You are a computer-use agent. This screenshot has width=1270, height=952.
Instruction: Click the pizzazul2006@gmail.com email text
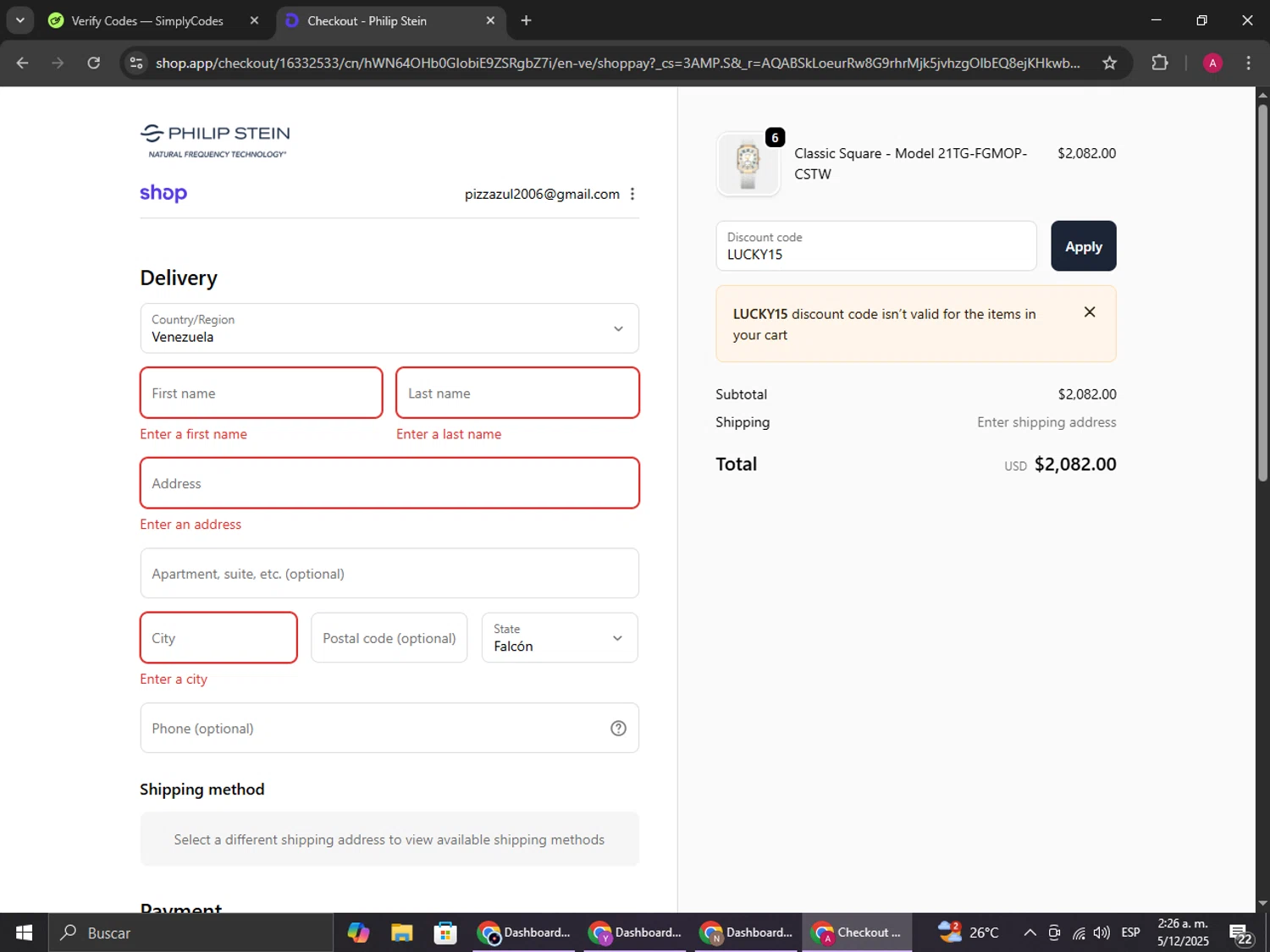(x=542, y=194)
